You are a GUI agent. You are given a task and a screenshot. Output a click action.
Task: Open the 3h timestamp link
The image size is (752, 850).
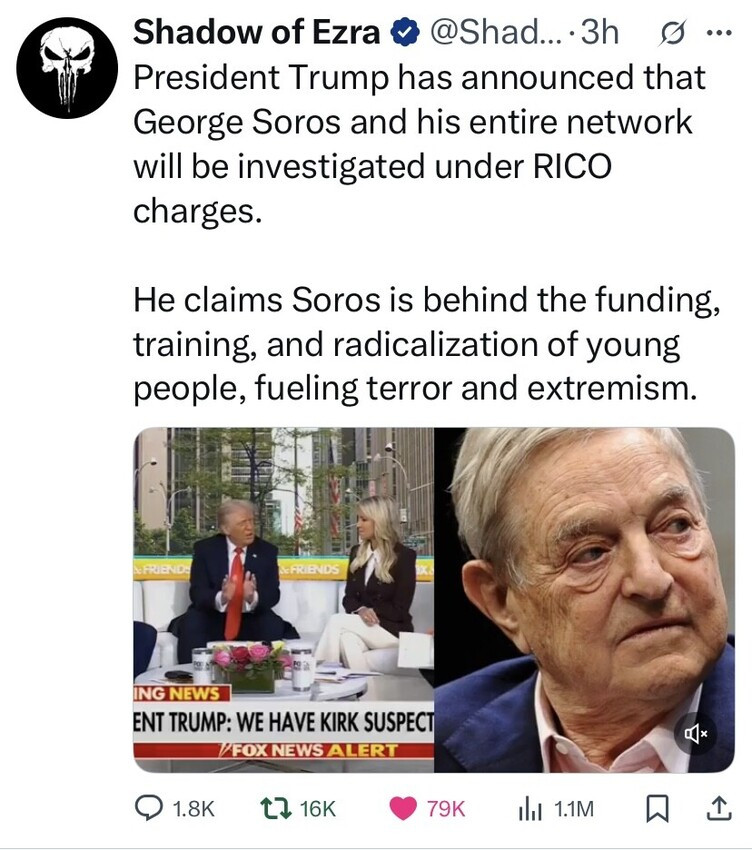pos(599,33)
